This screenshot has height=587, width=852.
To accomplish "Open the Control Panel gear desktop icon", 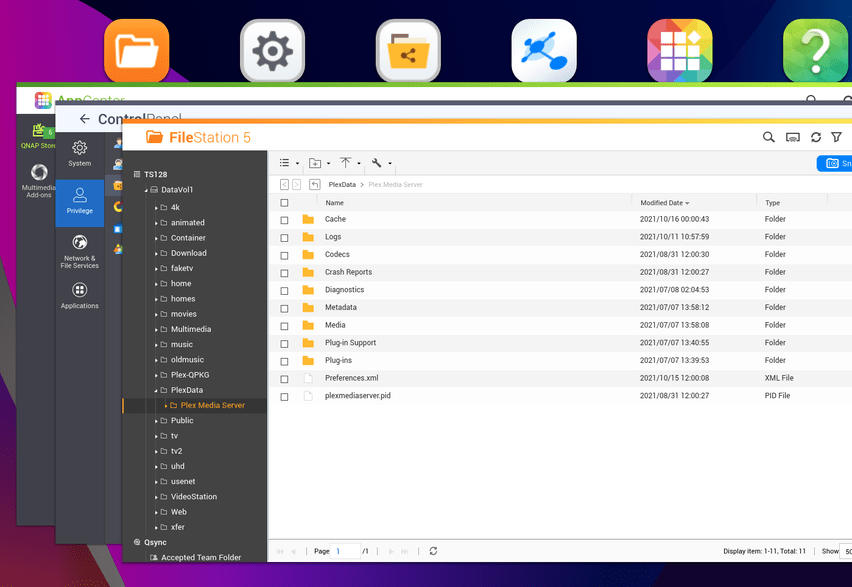I will [272, 51].
